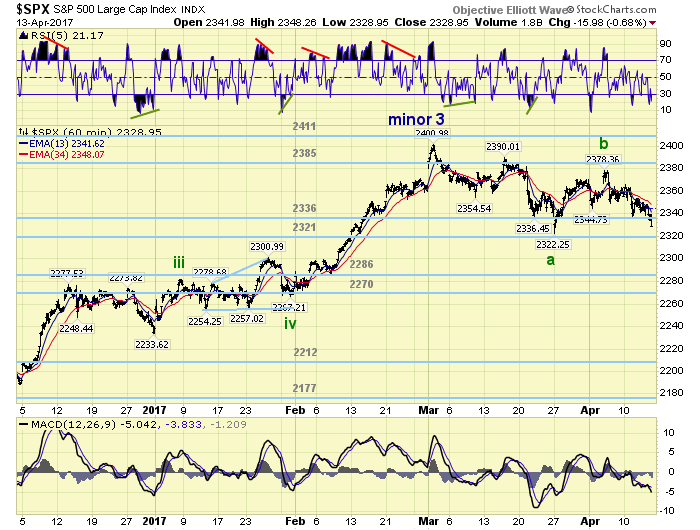700x530 pixels.
Task: Click the RSI(5) legend marker icon
Action: coord(24,36)
